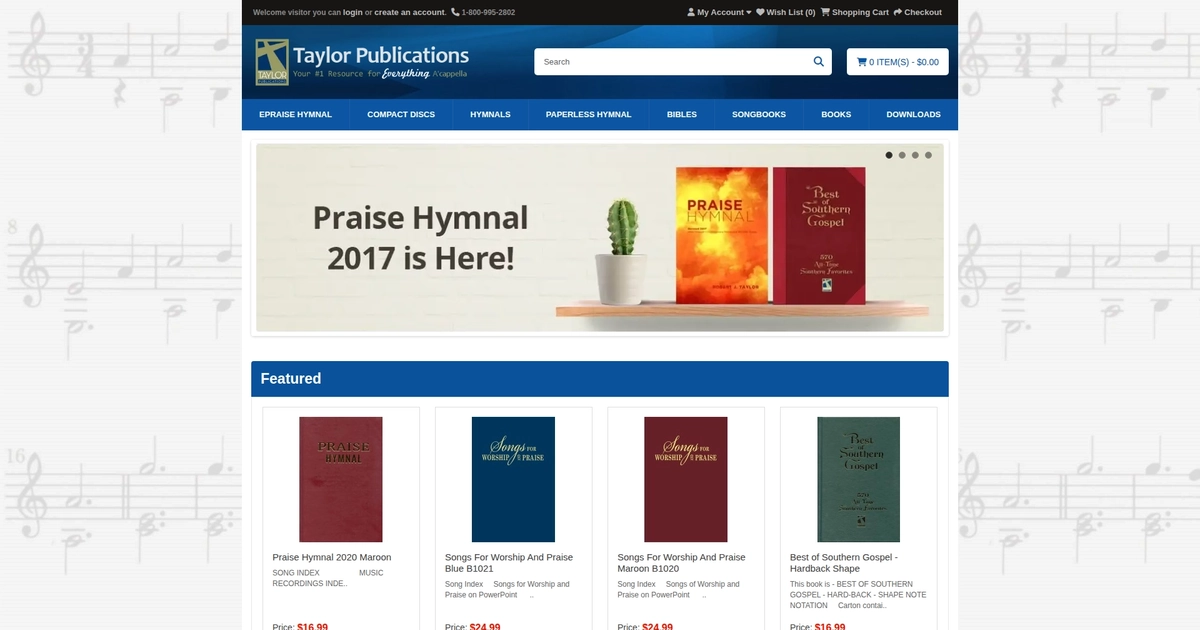This screenshot has height=630, width=1200.
Task: Click the Taylor Publications logo
Action: click(x=362, y=62)
